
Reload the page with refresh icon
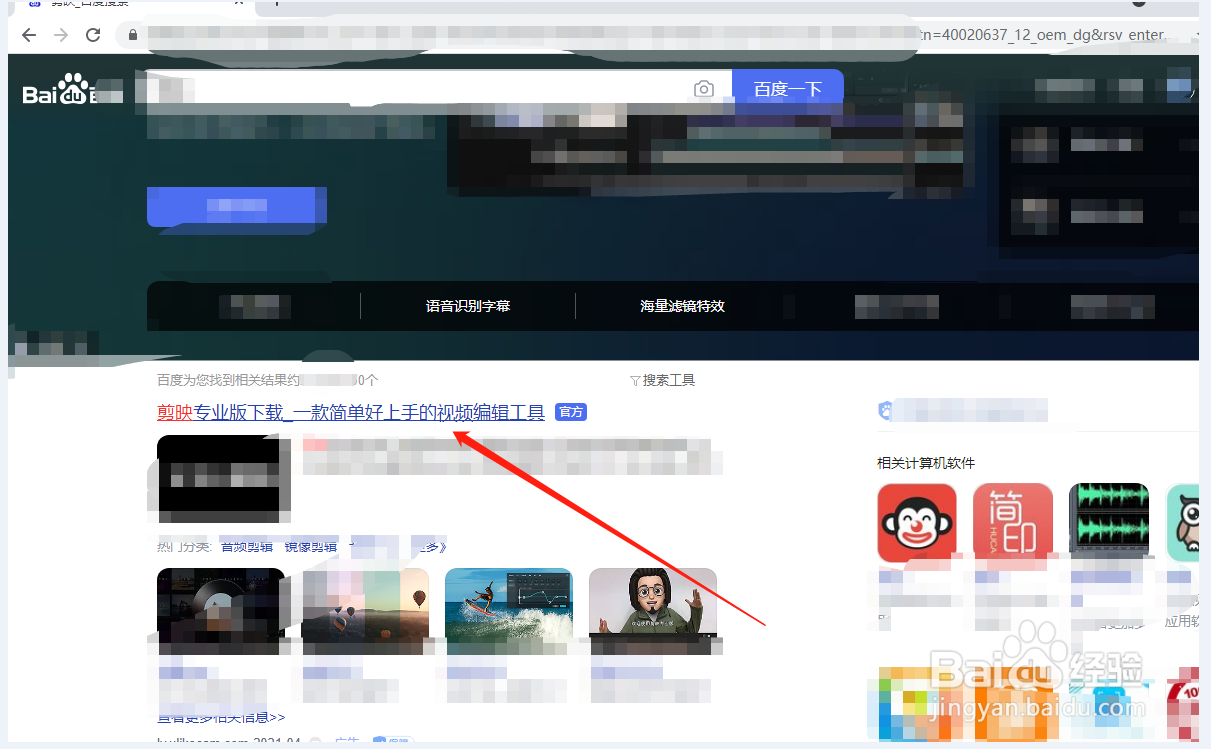[93, 35]
